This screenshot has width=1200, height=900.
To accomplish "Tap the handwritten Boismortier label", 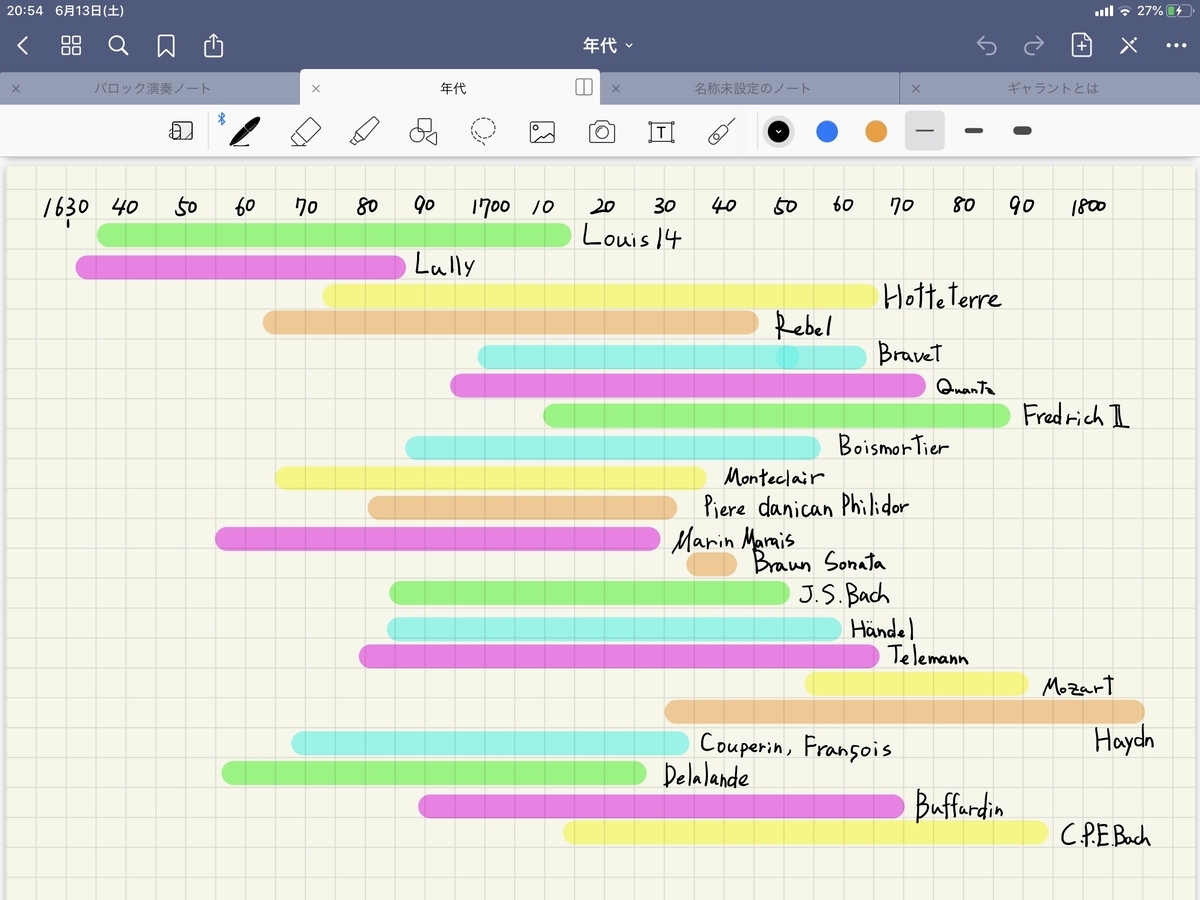I will (x=893, y=446).
